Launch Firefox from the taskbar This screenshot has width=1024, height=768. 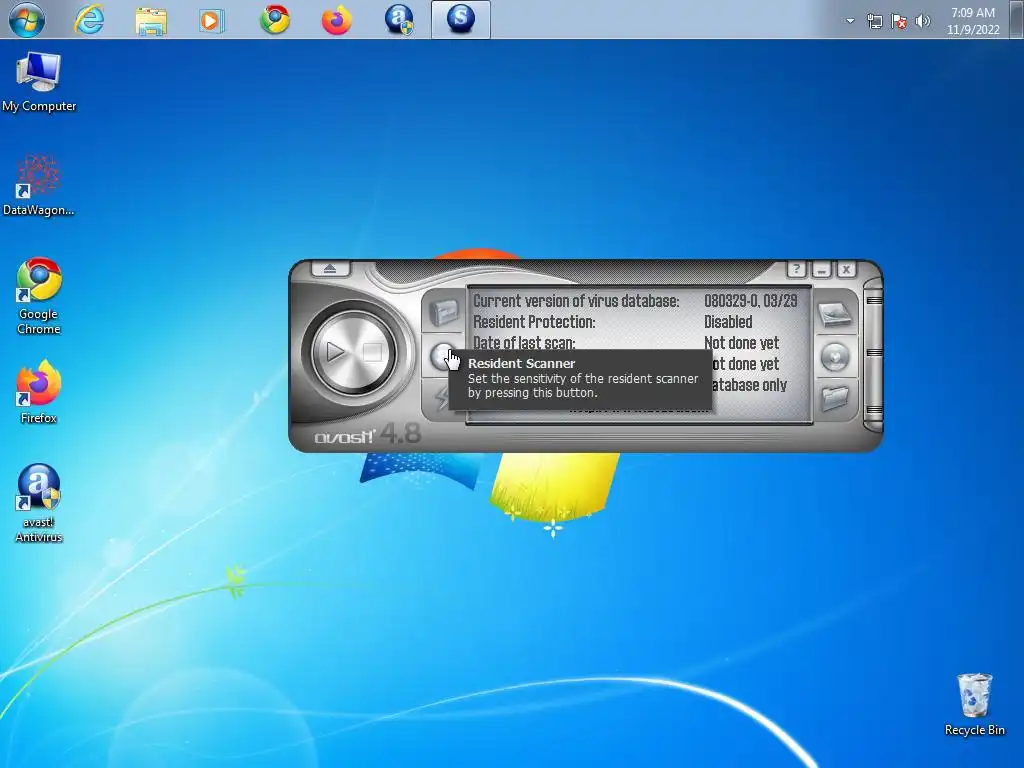point(337,20)
